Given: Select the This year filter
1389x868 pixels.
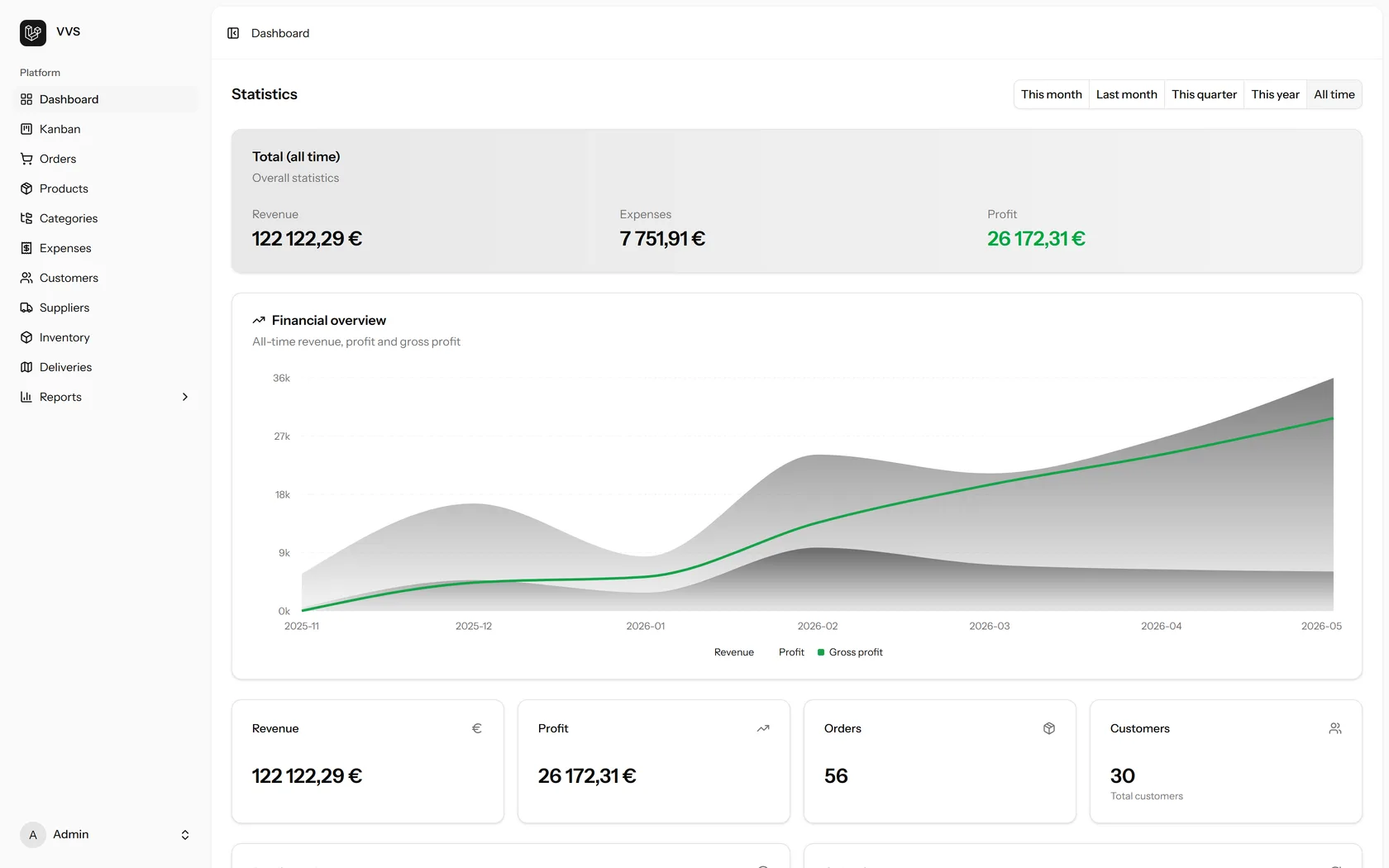Looking at the screenshot, I should pyautogui.click(x=1276, y=94).
